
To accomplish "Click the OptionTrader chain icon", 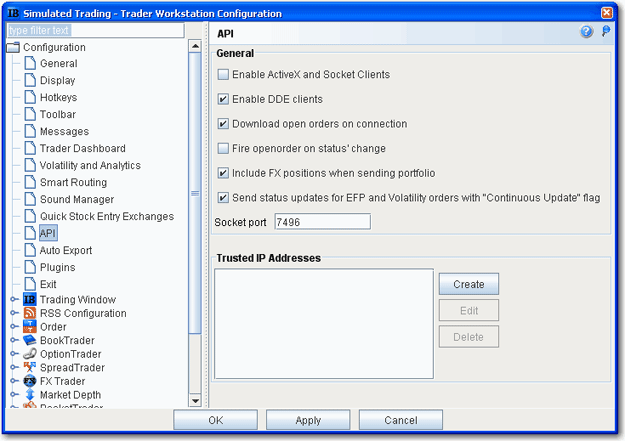I will coord(30,354).
